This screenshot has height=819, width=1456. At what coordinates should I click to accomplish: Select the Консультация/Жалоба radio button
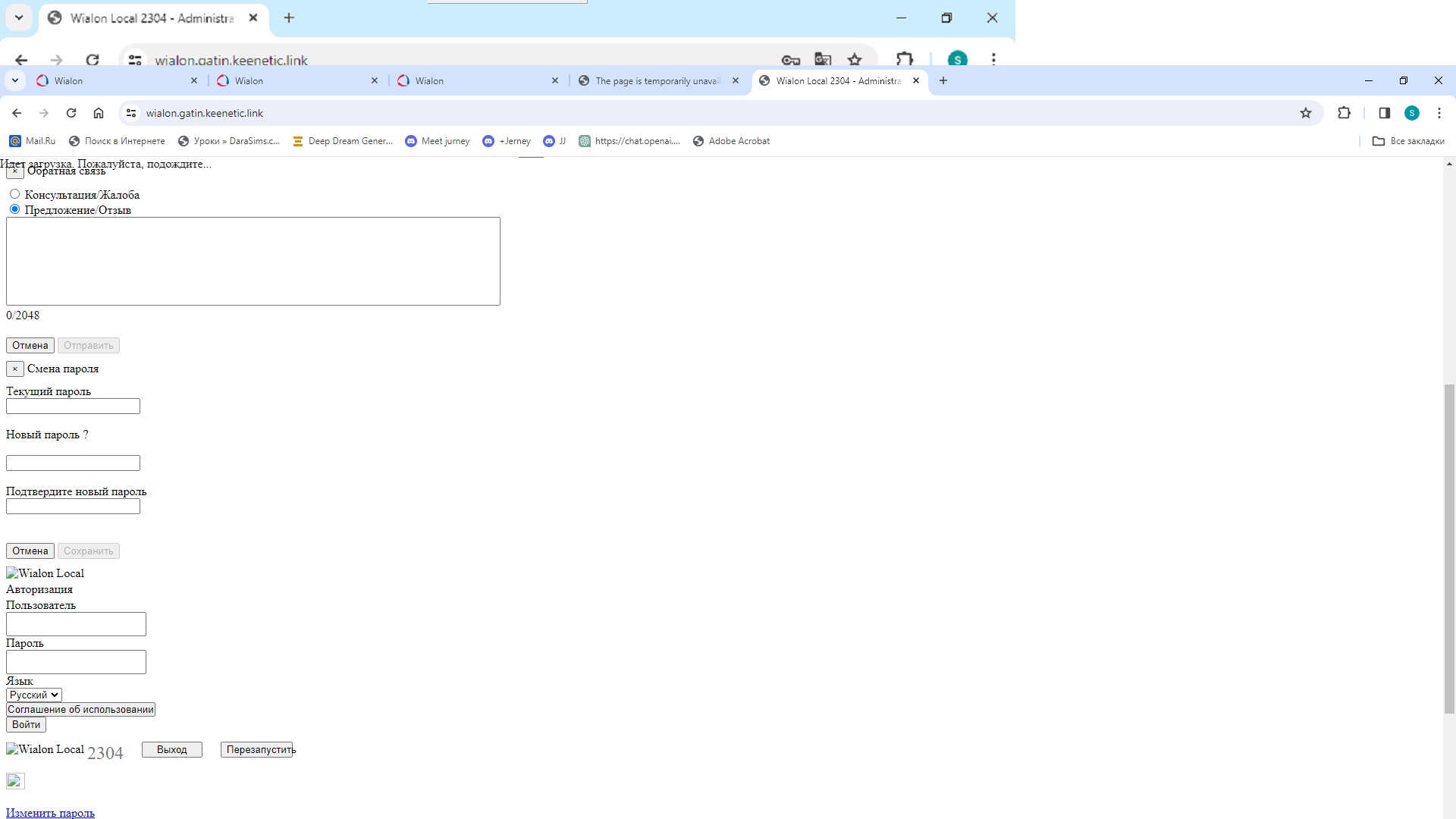coord(14,194)
